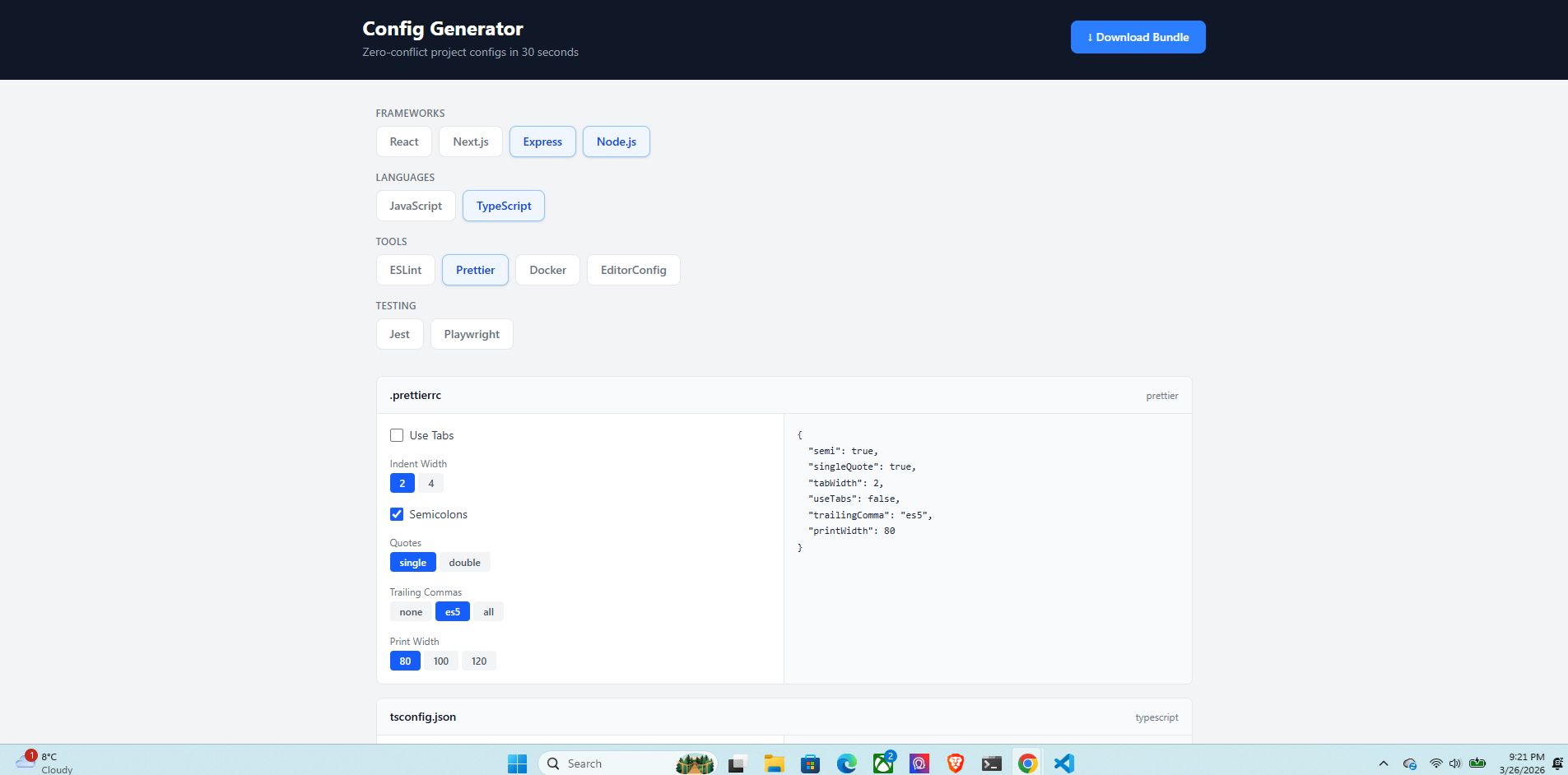Screen dimensions: 1568x775
Task: Open Microsoft Store from the taskbar
Action: (x=810, y=763)
